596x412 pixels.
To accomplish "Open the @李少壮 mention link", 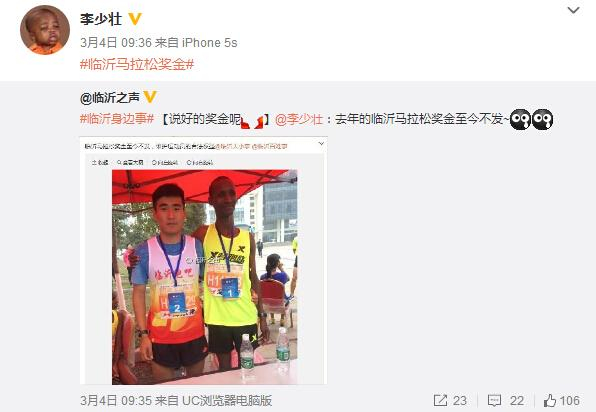I will pos(299,119).
